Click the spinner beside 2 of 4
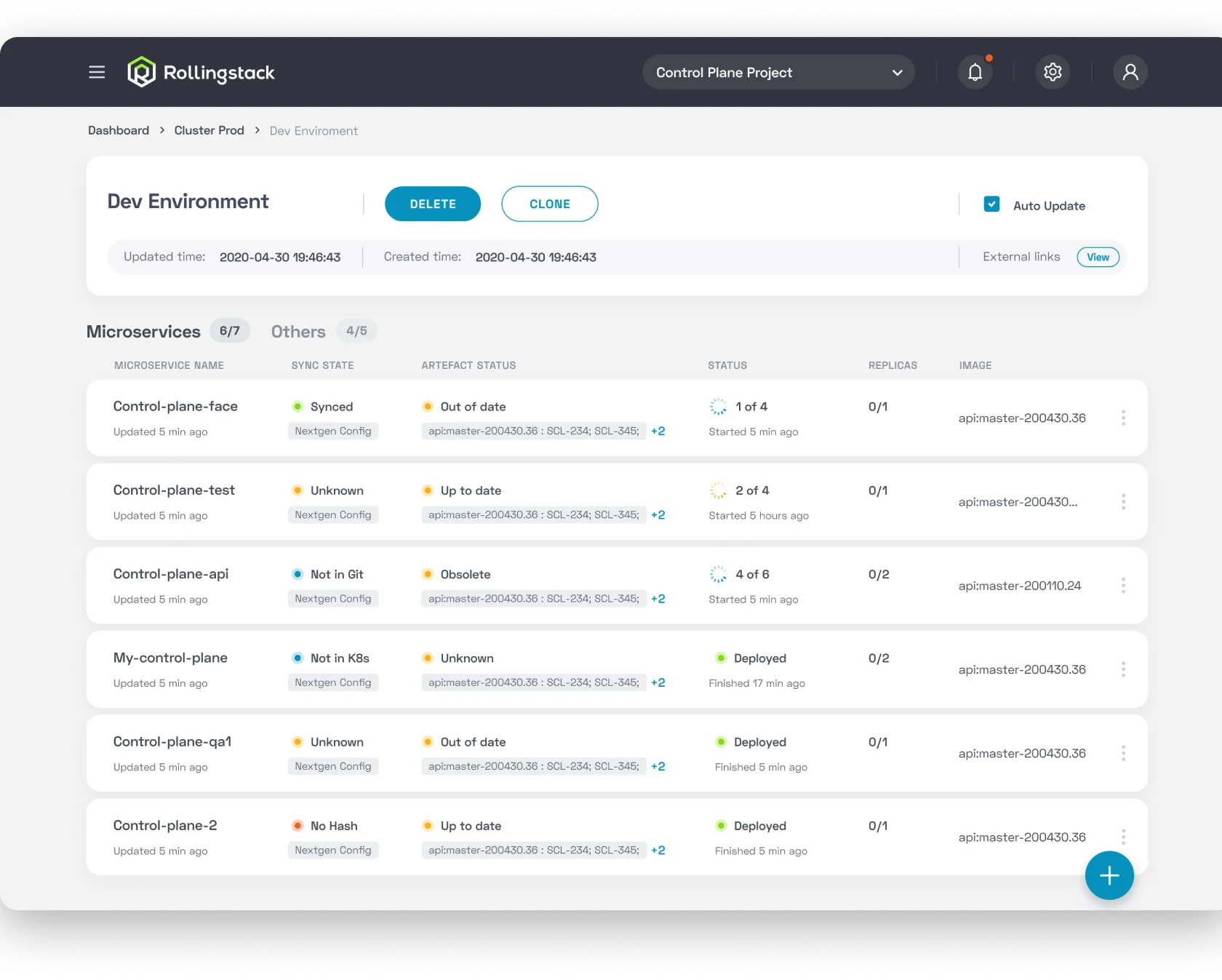 click(x=718, y=490)
